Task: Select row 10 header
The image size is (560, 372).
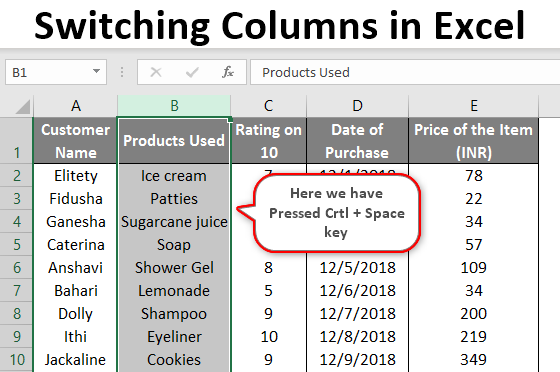Action: coord(16,360)
